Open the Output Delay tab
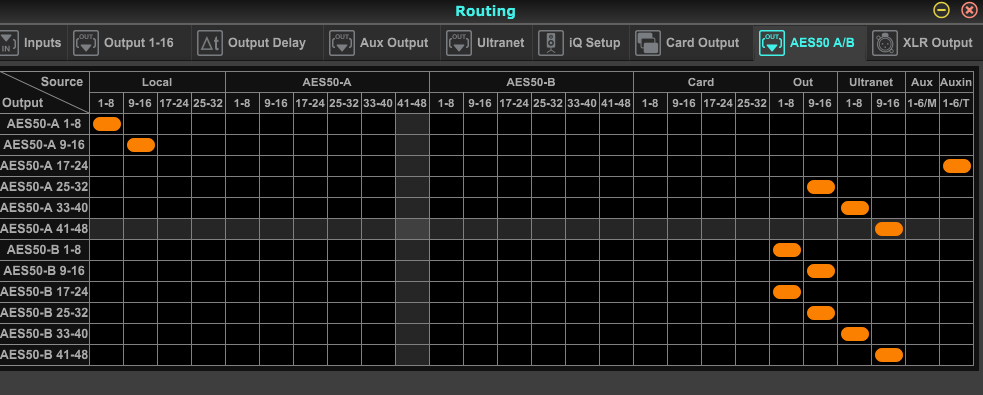Viewport: 983px width, 395px height. pyautogui.click(x=257, y=43)
